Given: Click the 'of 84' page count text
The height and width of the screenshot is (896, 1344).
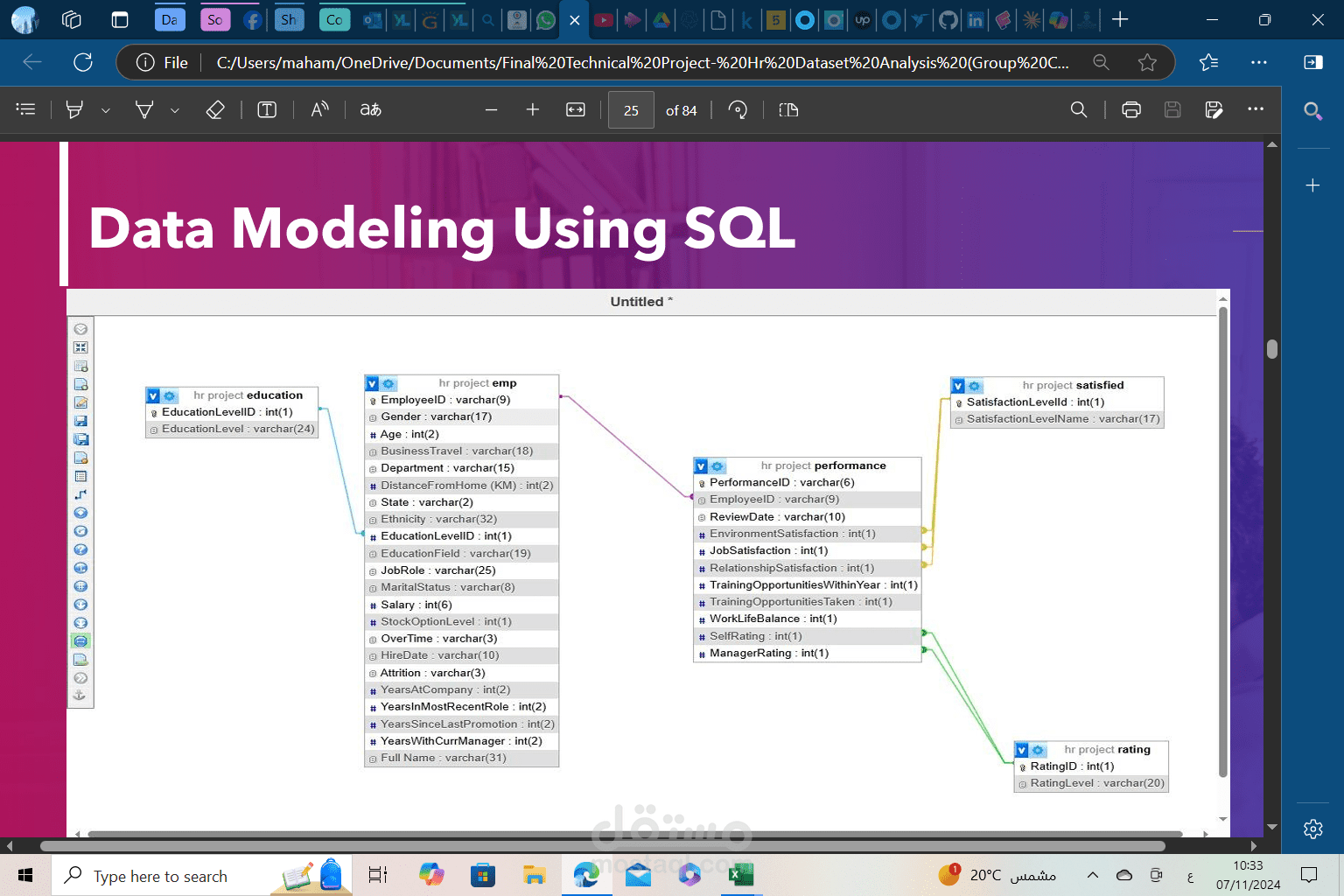Looking at the screenshot, I should click(681, 110).
